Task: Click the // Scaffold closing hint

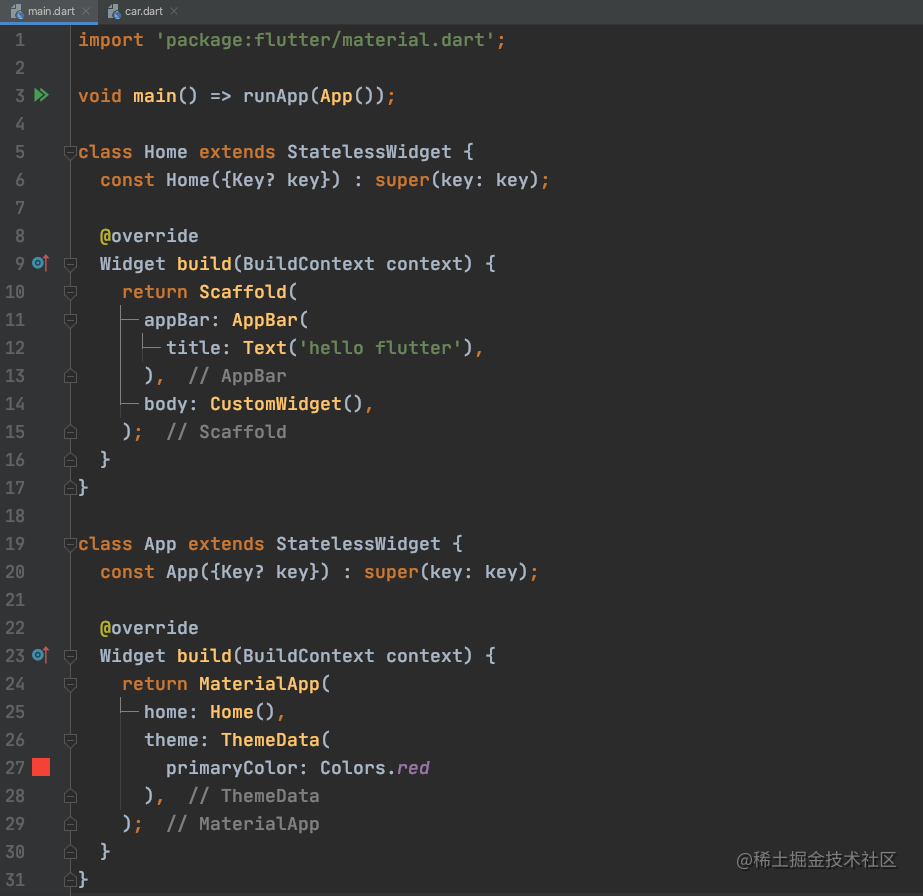Action: tap(227, 432)
